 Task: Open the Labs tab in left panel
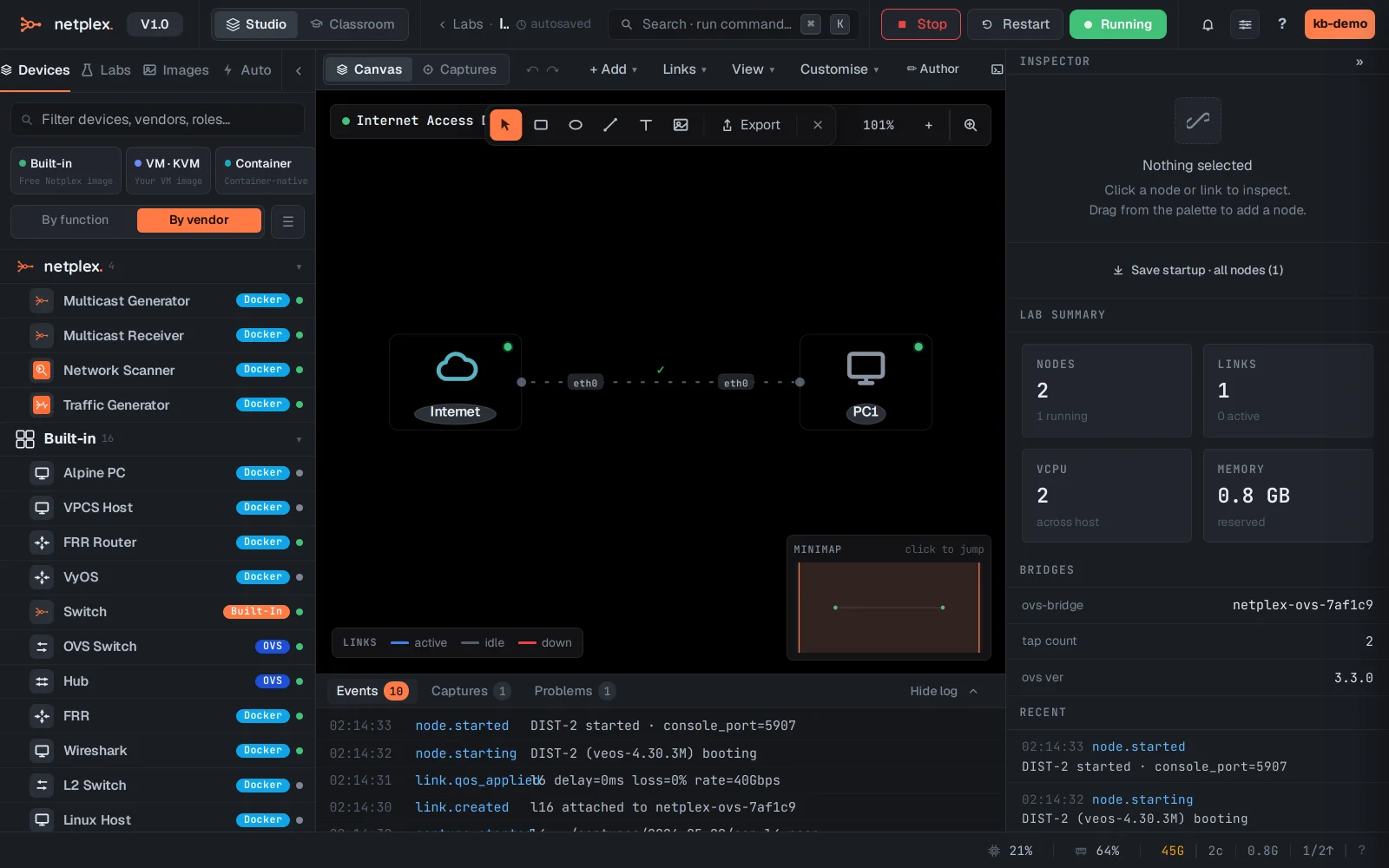pos(106,70)
